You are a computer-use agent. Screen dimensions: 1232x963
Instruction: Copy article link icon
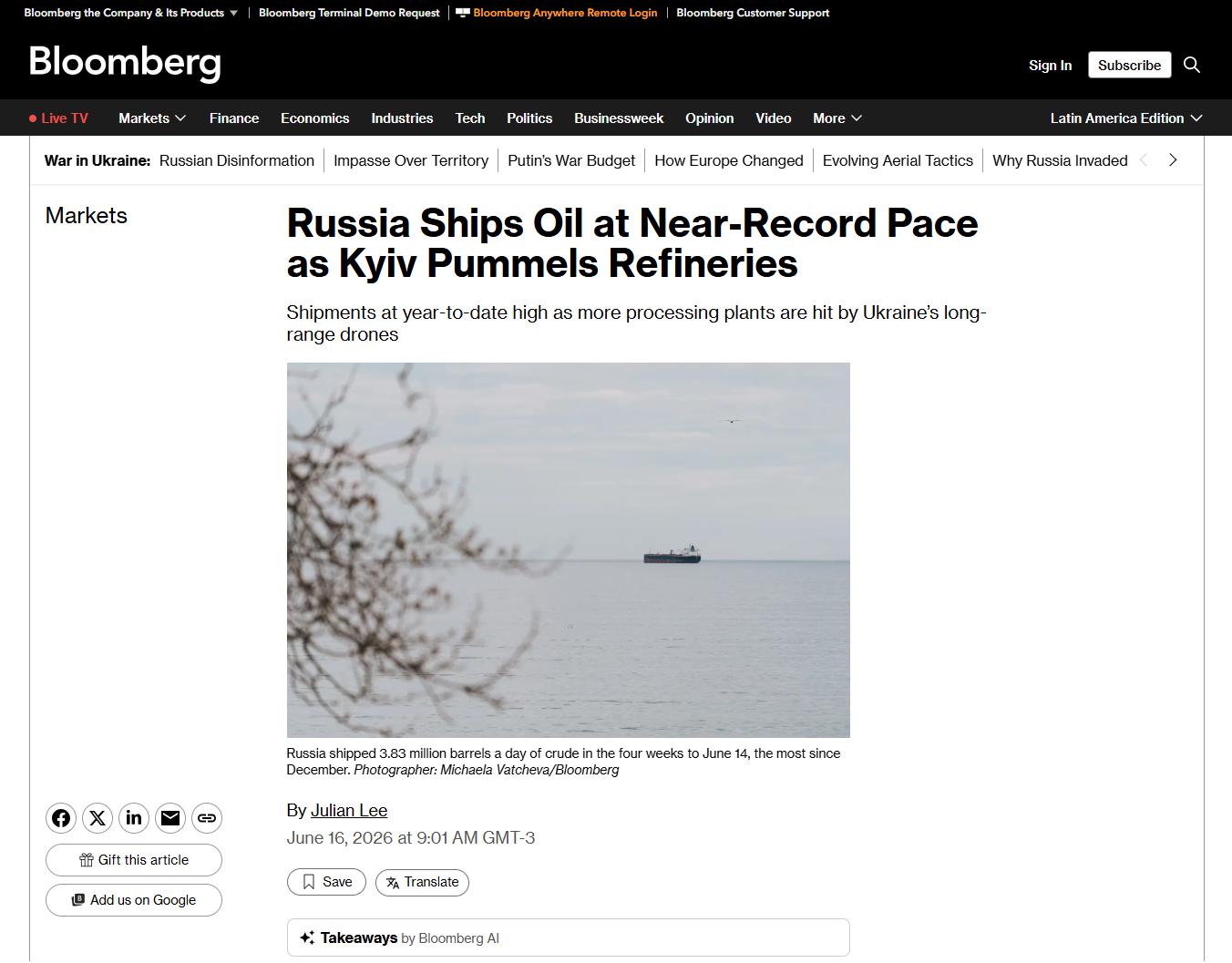pos(207,818)
